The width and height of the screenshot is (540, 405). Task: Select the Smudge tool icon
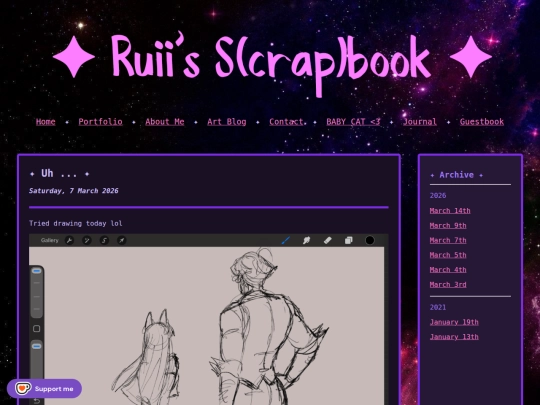coord(307,240)
